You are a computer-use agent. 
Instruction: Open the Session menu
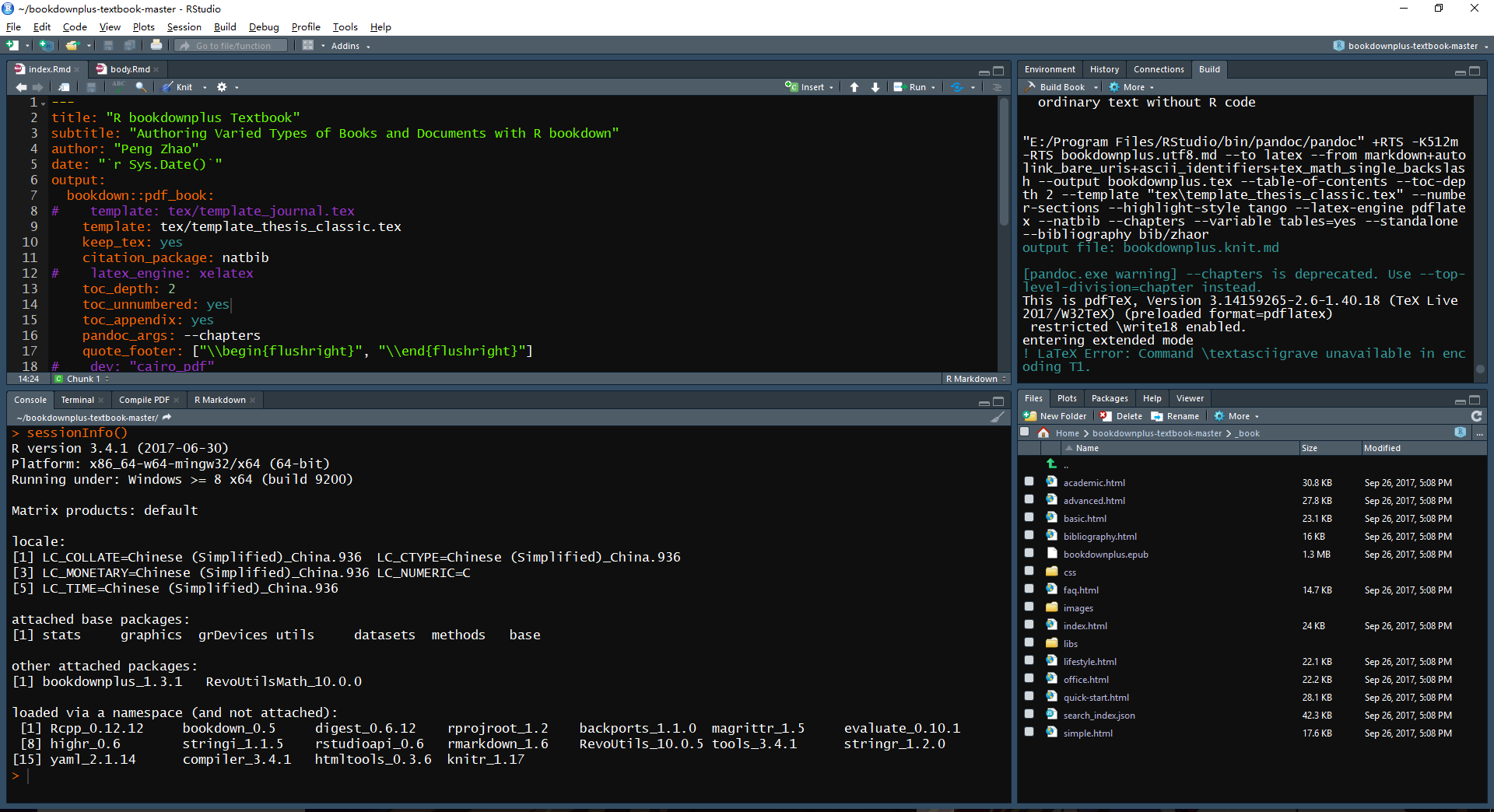[184, 26]
